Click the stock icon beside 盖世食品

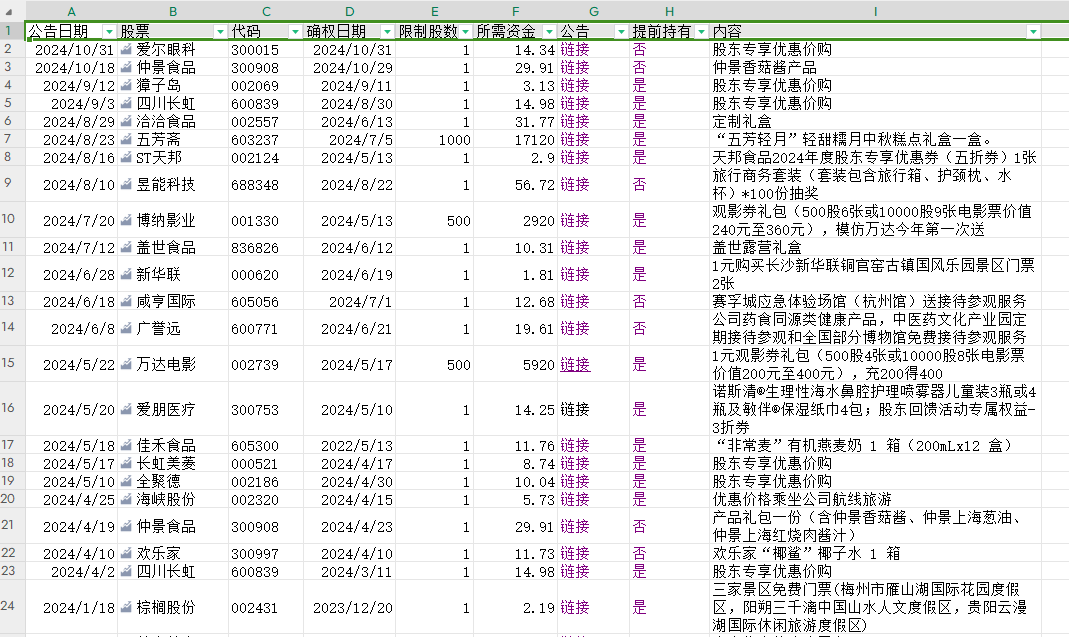tap(126, 248)
